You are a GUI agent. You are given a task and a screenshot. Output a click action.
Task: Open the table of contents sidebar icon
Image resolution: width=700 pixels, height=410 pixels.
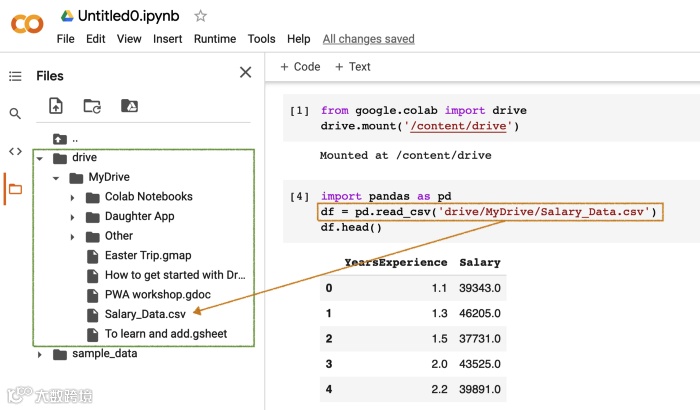15,76
